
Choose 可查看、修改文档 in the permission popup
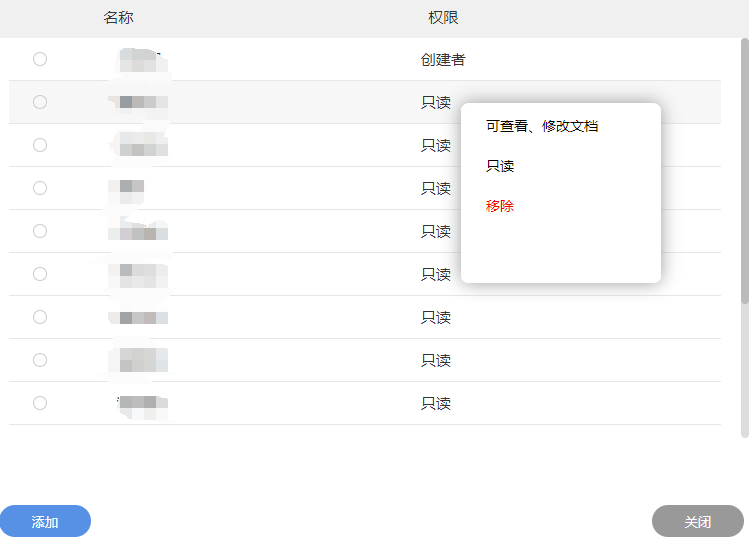[x=542, y=126]
